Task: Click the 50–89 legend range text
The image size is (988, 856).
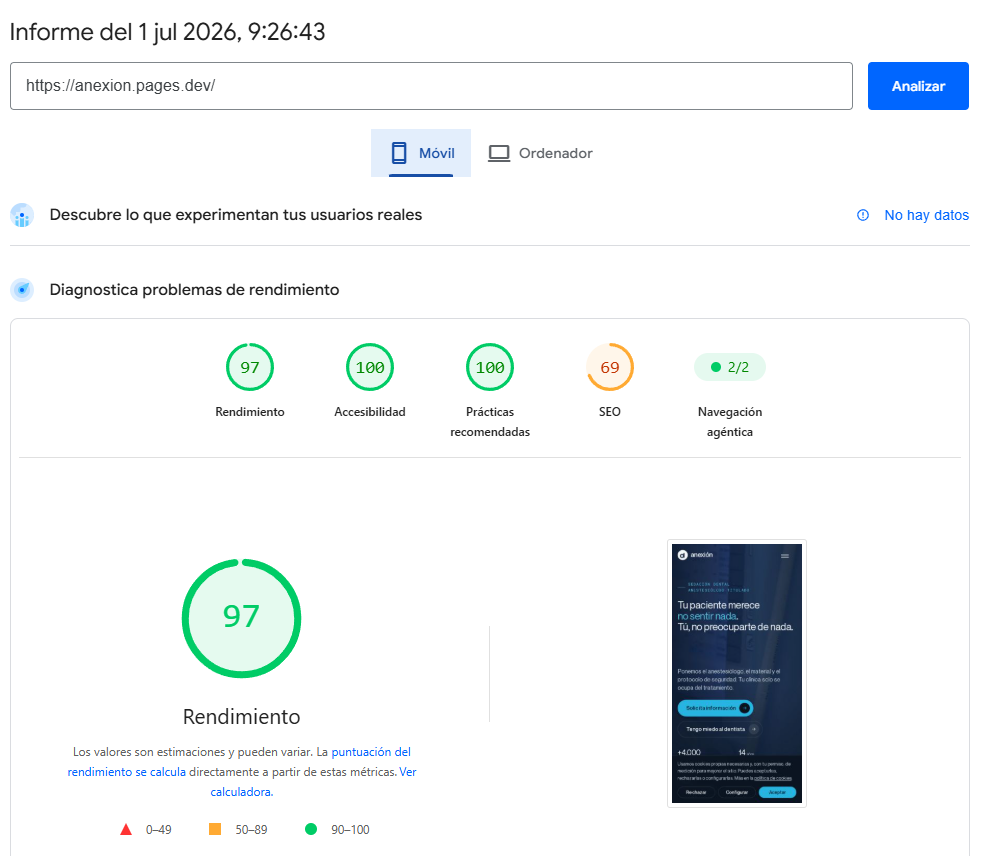Action: 251,830
